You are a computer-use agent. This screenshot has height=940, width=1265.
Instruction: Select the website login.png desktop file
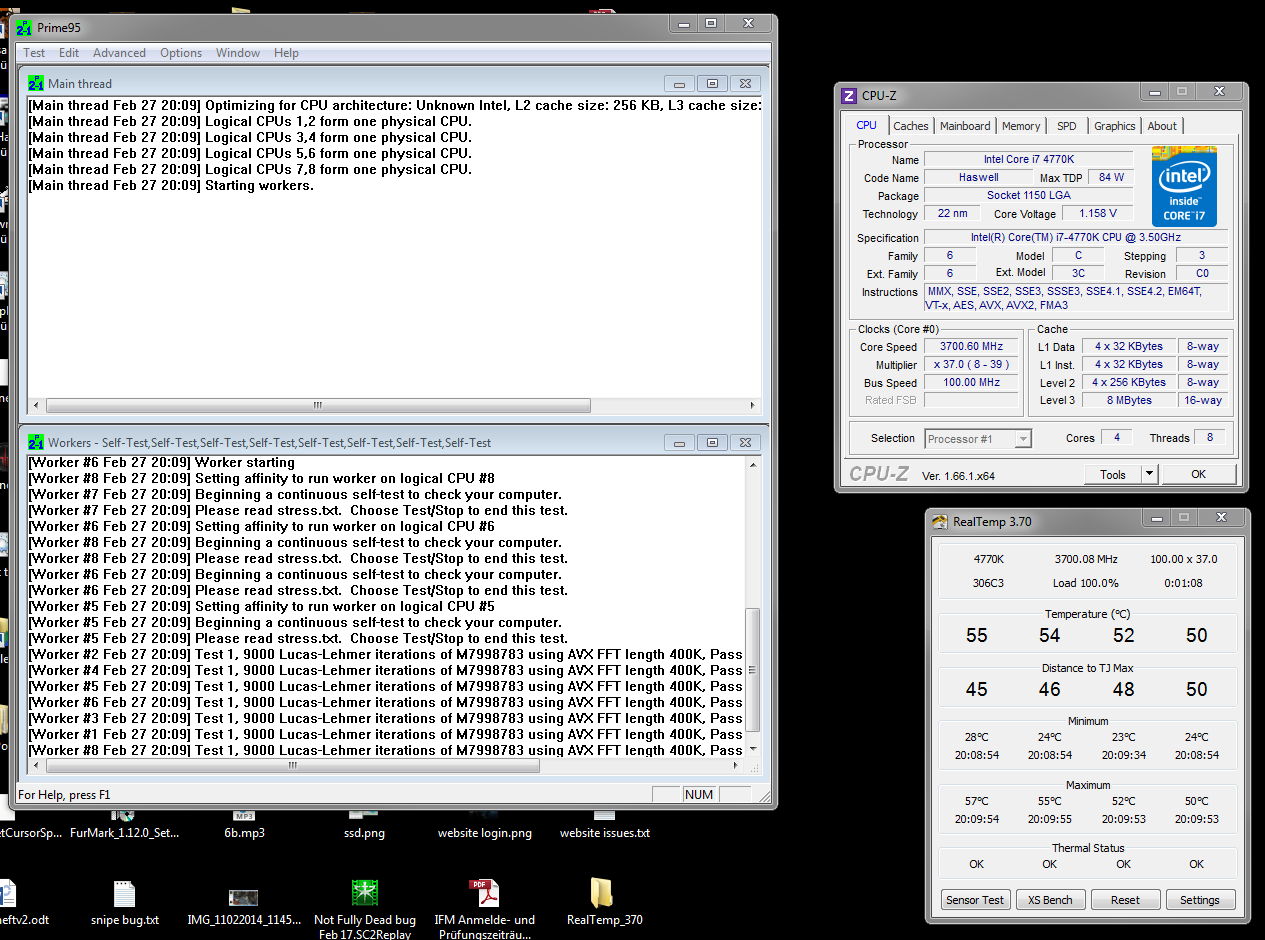coord(484,825)
